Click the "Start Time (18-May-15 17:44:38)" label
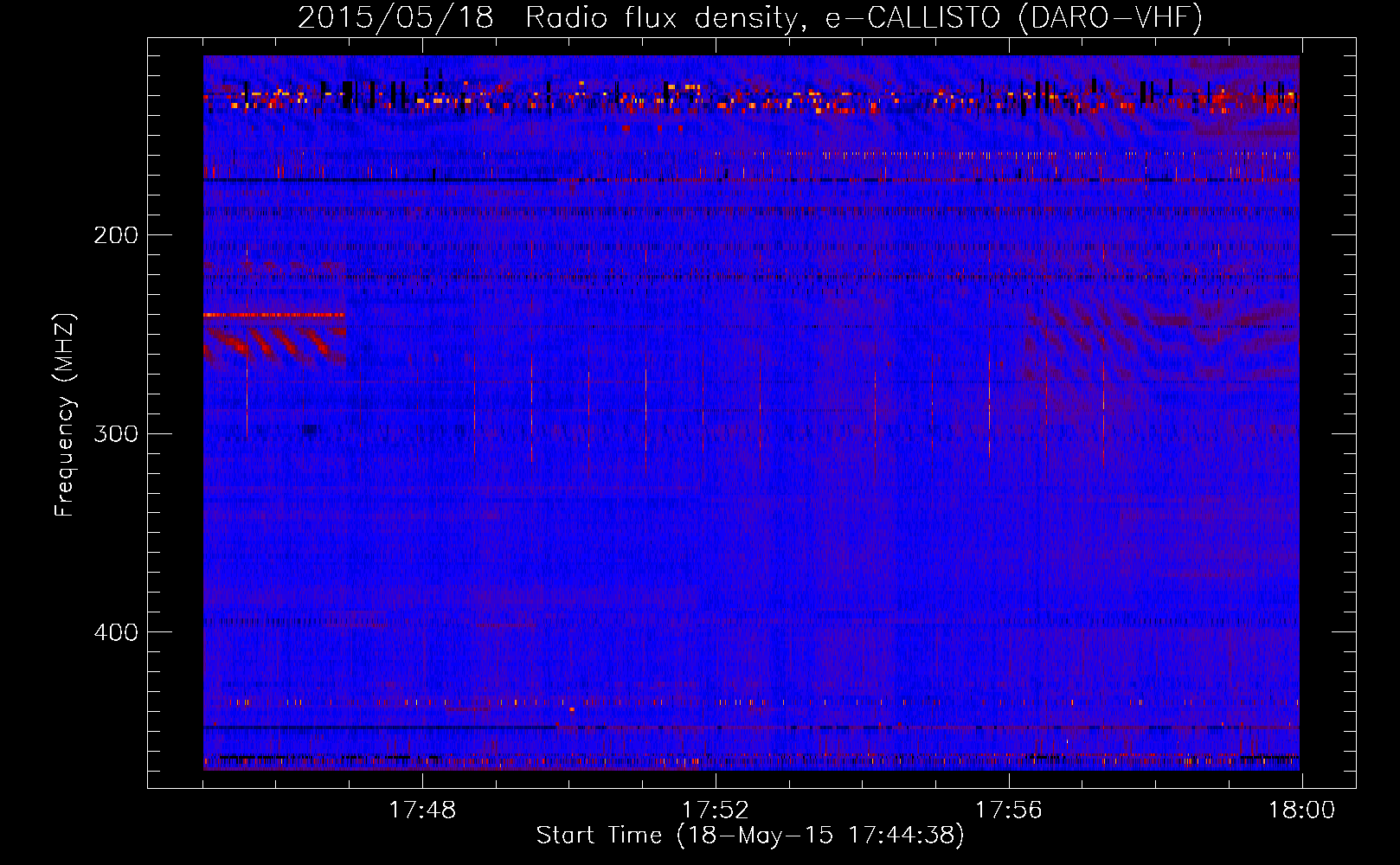The width and height of the screenshot is (1400, 865). coord(750,836)
